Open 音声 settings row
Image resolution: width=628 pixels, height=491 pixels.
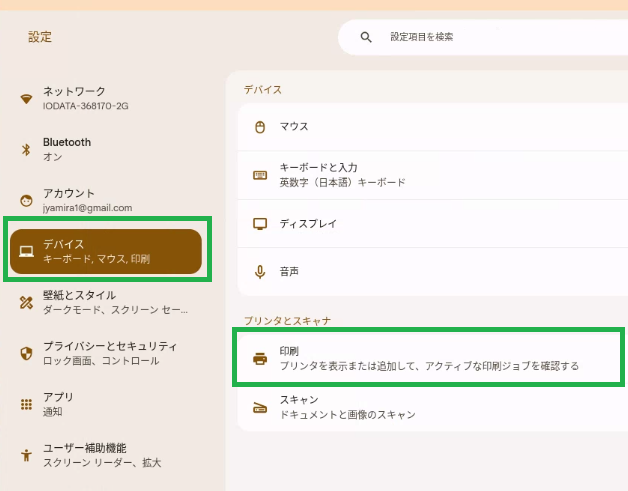tap(433, 272)
